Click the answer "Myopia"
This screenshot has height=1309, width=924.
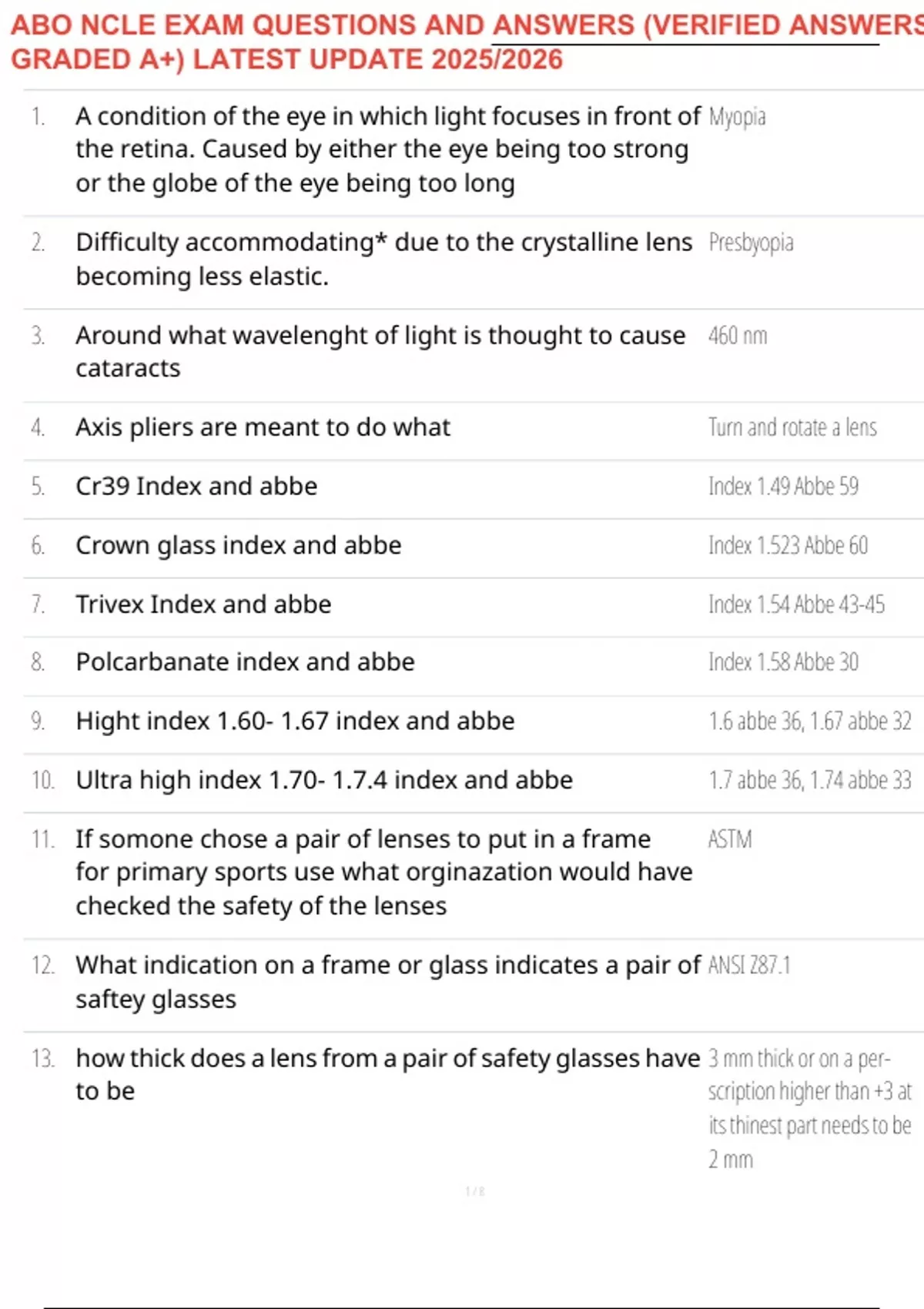[737, 117]
